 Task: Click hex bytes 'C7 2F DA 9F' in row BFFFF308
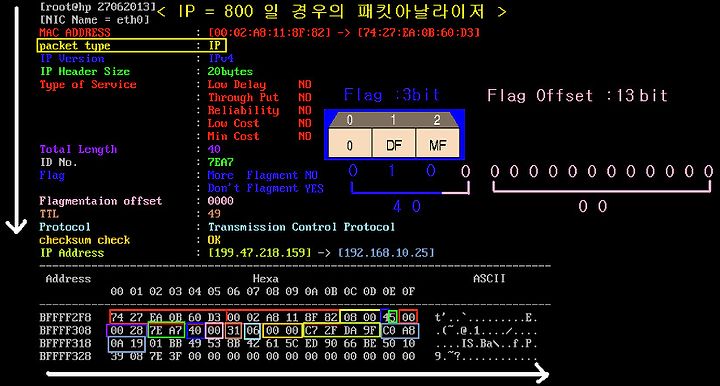tap(341, 330)
